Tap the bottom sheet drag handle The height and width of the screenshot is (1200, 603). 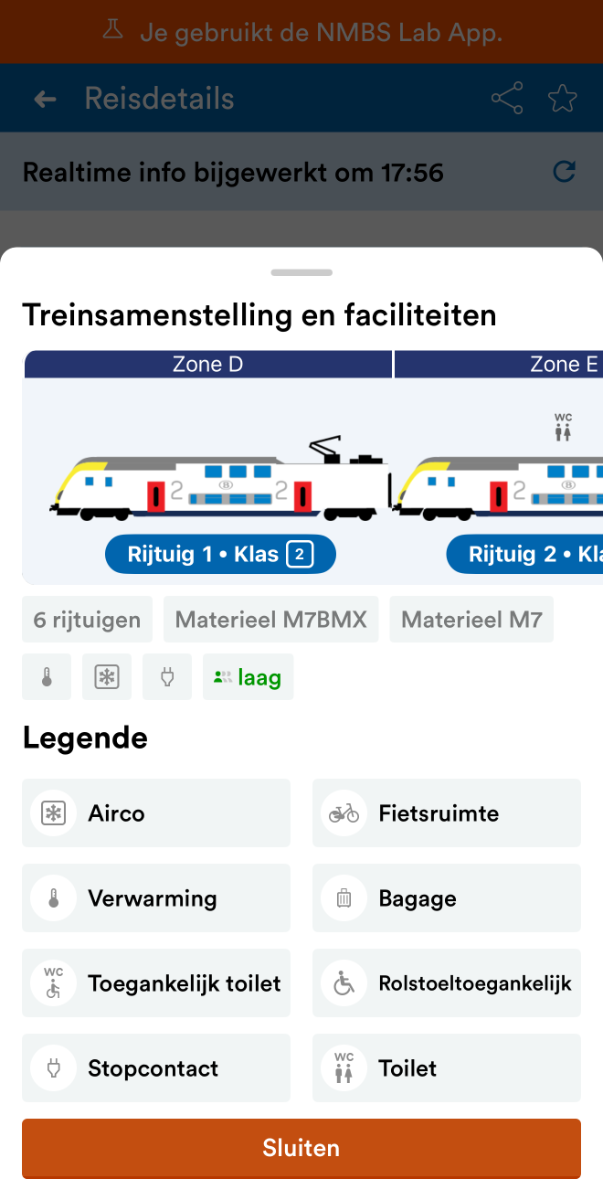pyautogui.click(x=301, y=272)
